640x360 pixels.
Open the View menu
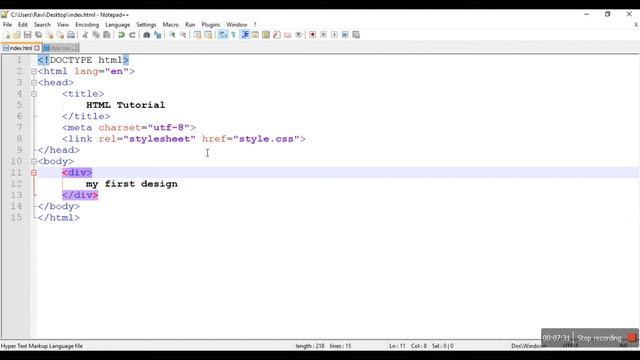[63, 25]
